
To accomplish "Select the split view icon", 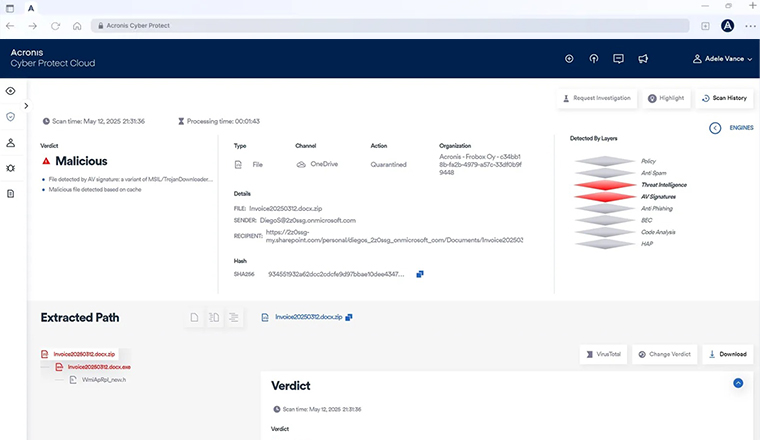I will click(214, 317).
